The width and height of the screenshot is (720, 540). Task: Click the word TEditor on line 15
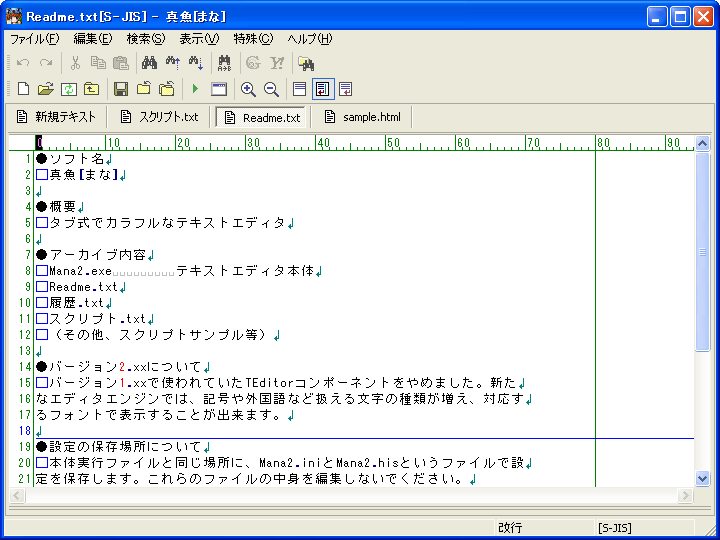(x=270, y=382)
